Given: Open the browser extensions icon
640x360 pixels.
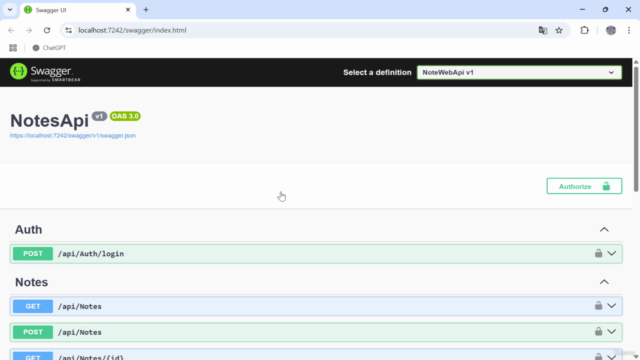Looking at the screenshot, I should click(x=584, y=30).
